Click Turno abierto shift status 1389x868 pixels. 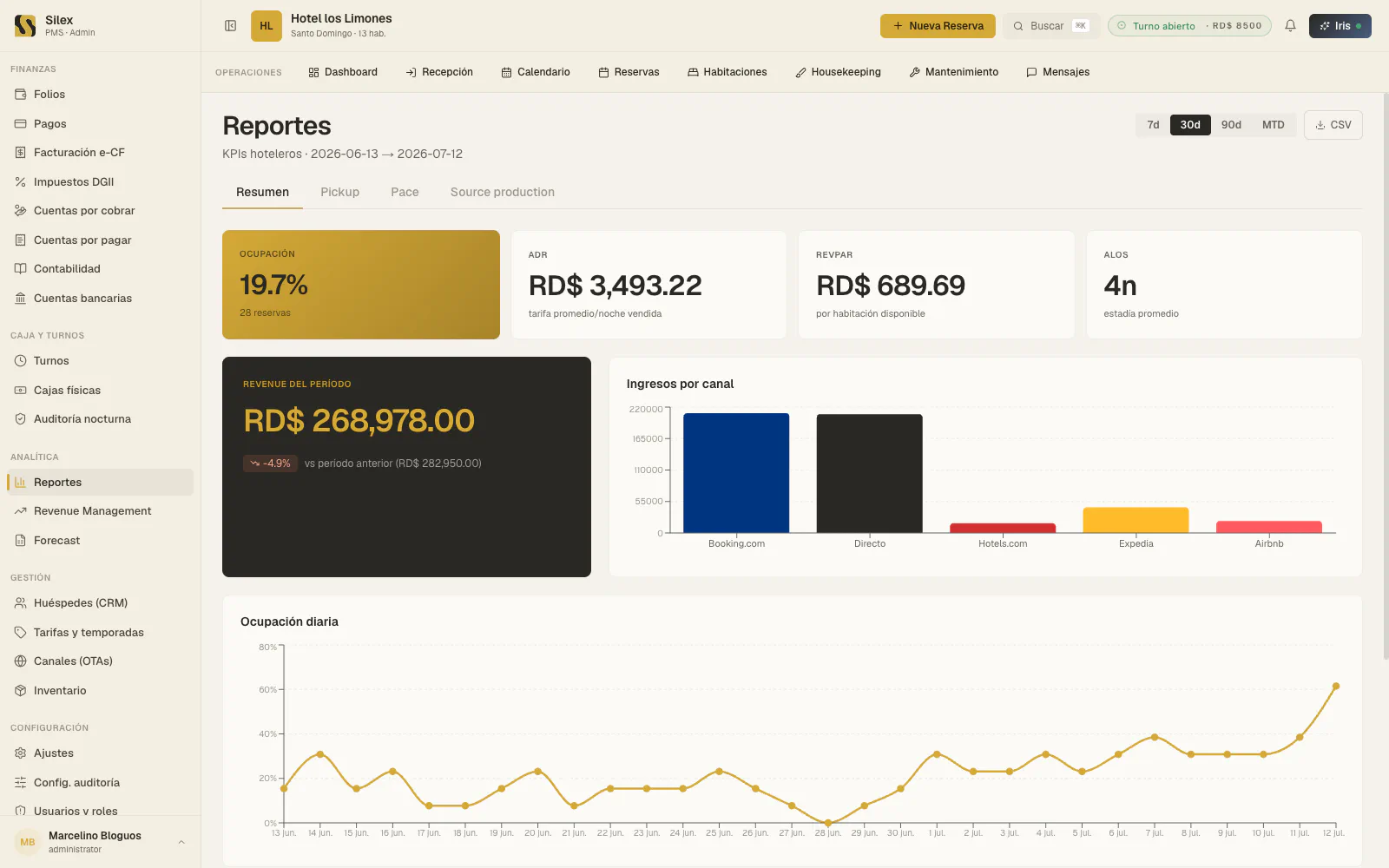coord(1189,26)
